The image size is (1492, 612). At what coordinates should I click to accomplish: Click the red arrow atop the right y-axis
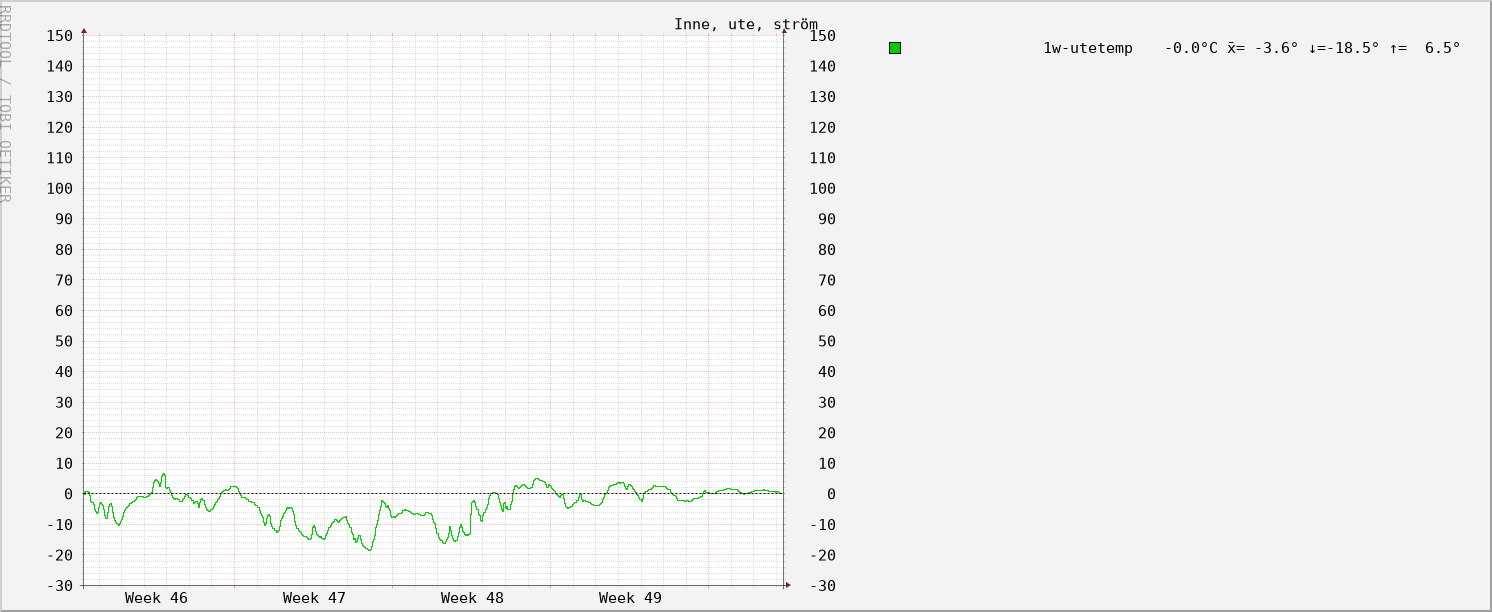pyautogui.click(x=784, y=31)
